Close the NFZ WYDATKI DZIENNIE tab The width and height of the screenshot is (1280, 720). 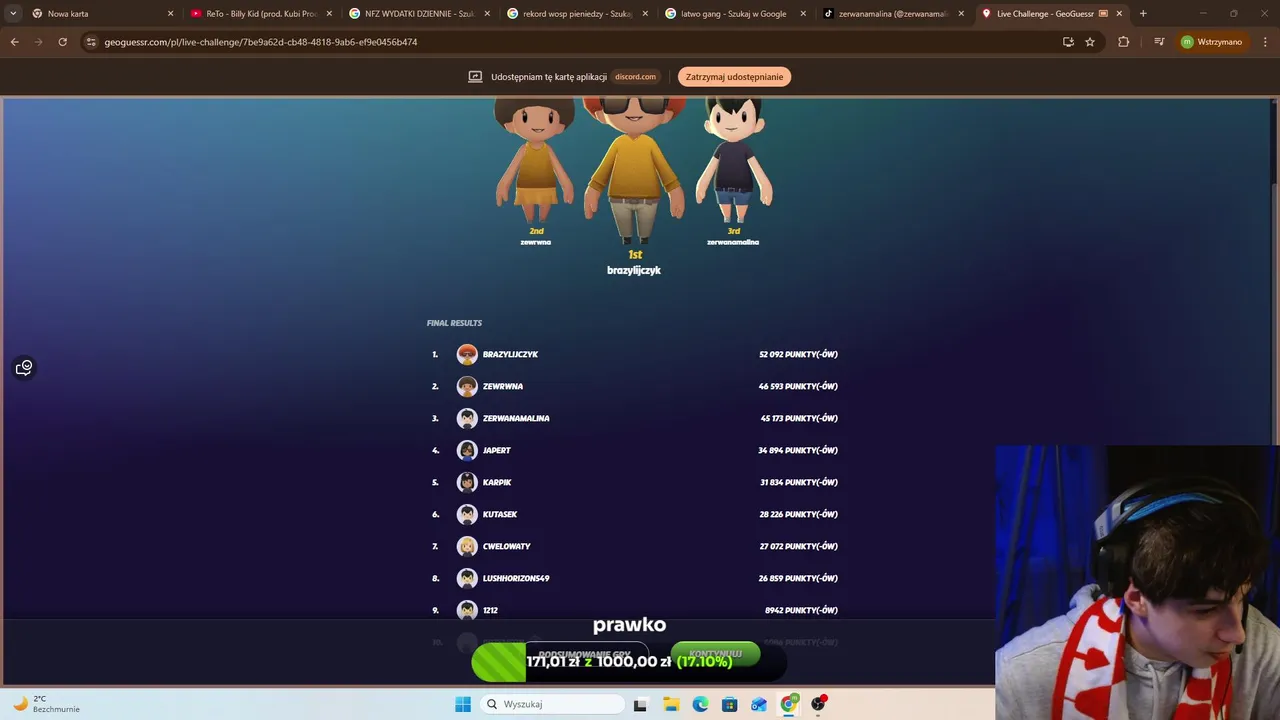tap(487, 14)
